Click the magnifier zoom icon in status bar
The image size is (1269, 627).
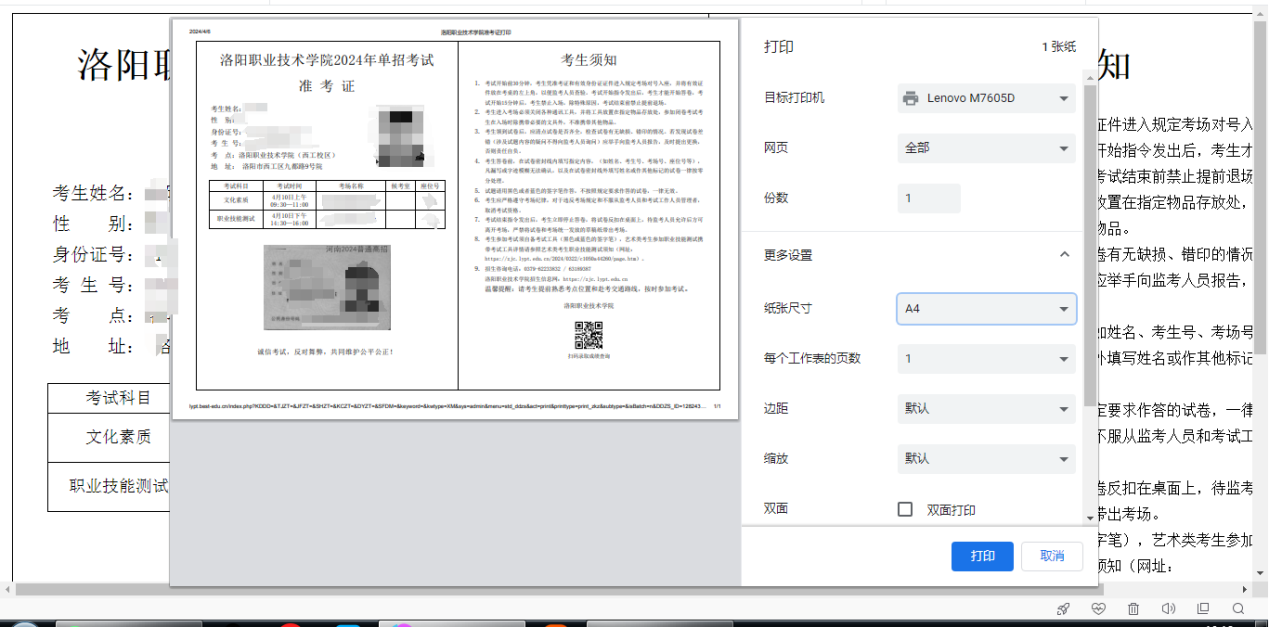pos(1238,609)
